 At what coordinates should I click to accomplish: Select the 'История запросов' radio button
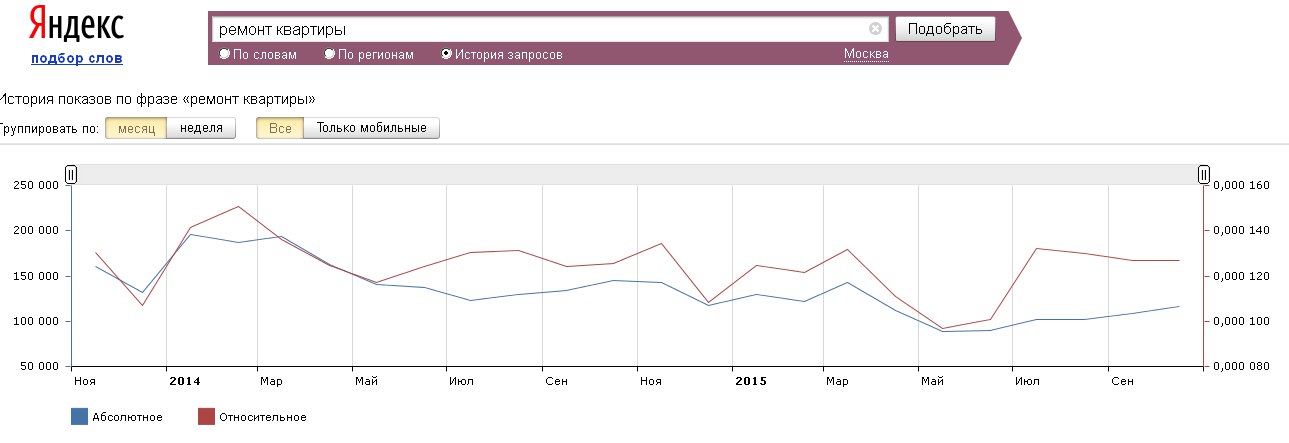click(x=446, y=55)
